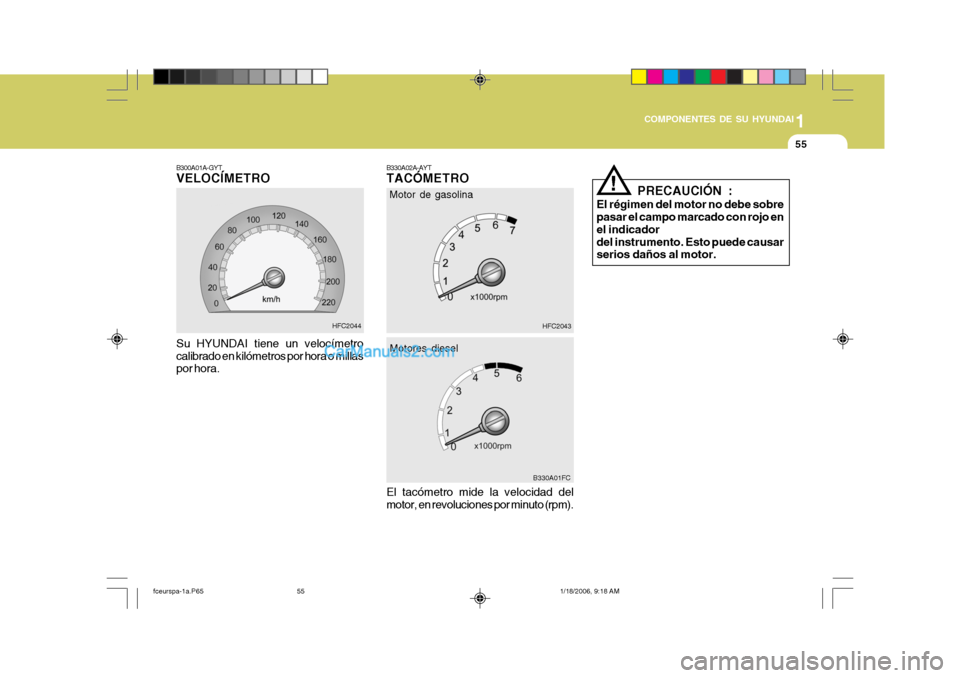Pick the cyan swatch in the color bar

(x=671, y=77)
